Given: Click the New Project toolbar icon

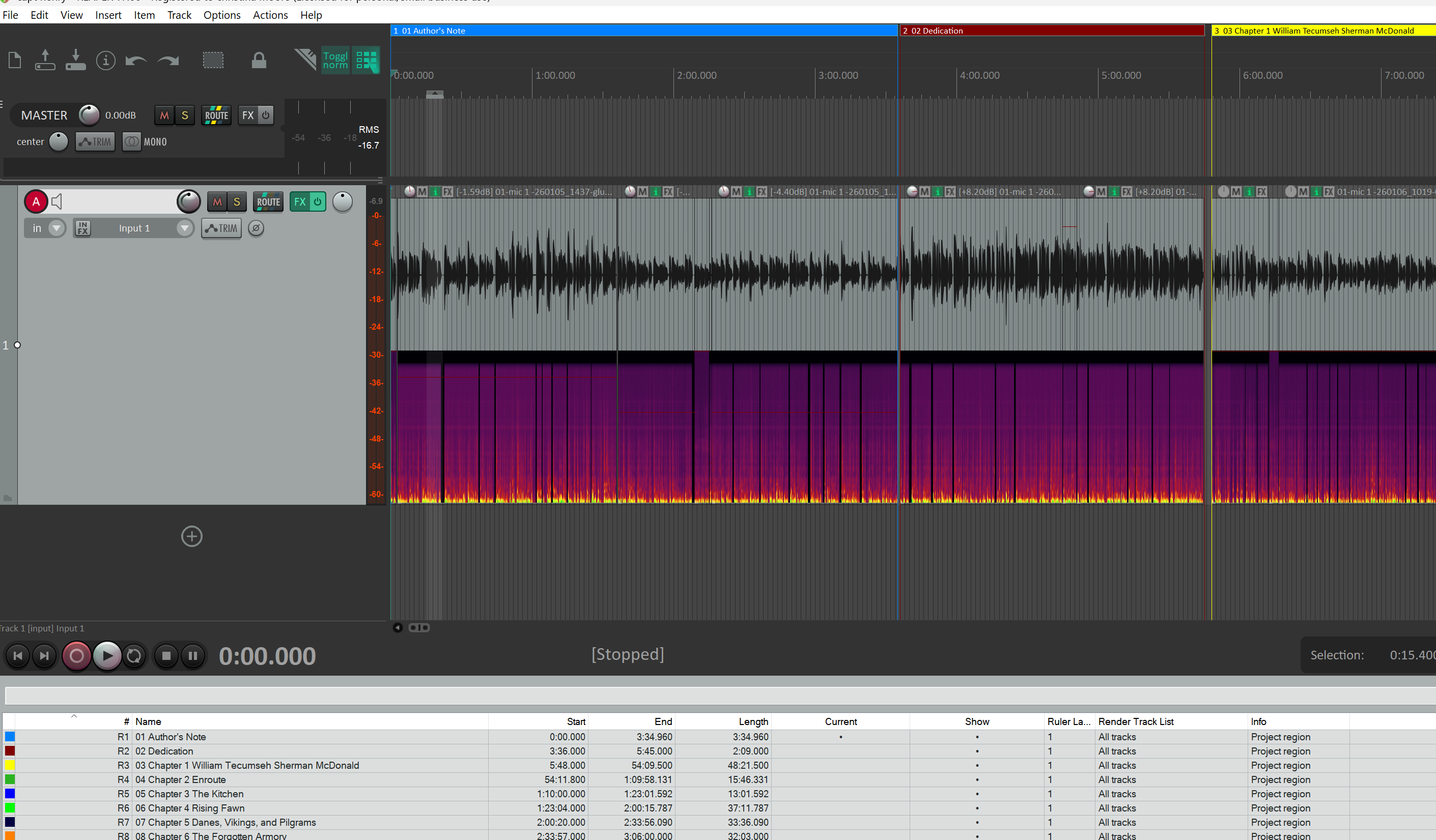Looking at the screenshot, I should point(15,60).
